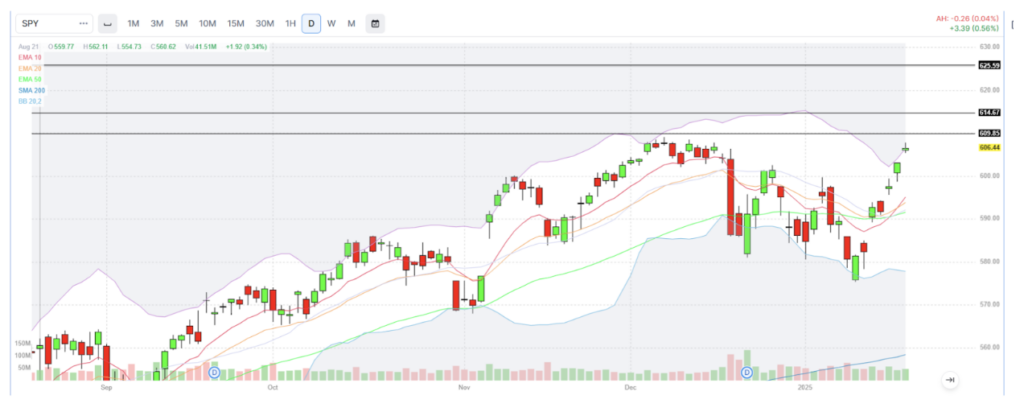This screenshot has height=408, width=1024.
Task: Switch to the 5M interval
Action: point(181,24)
